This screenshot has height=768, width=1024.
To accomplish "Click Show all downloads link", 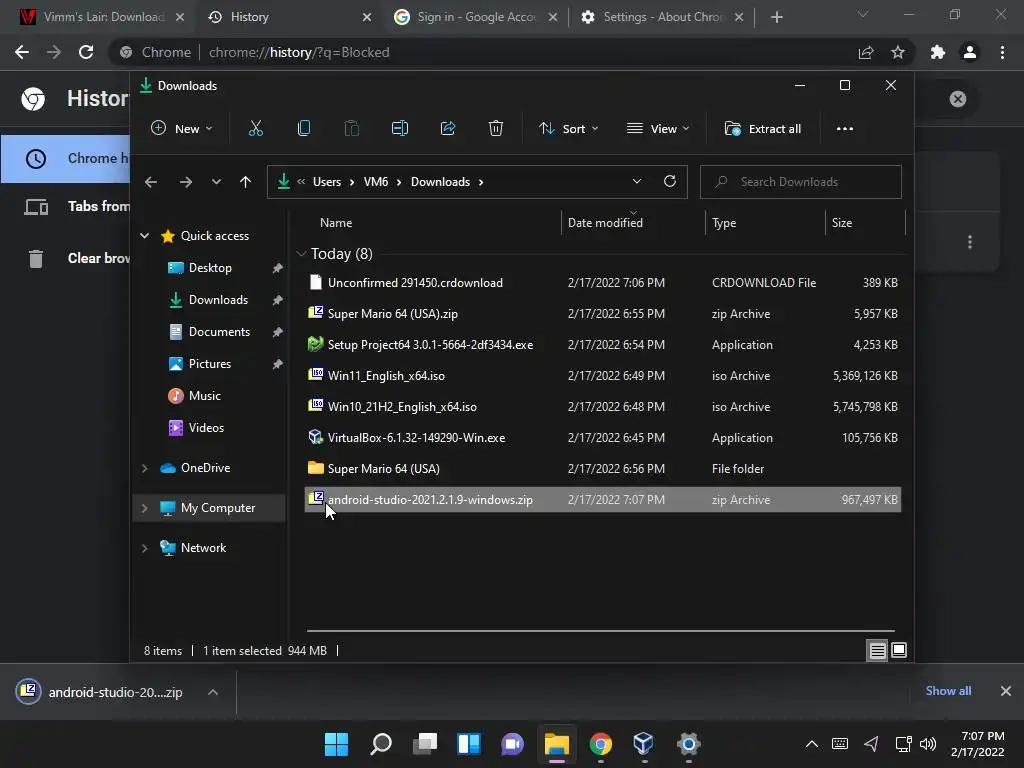I will (x=948, y=691).
